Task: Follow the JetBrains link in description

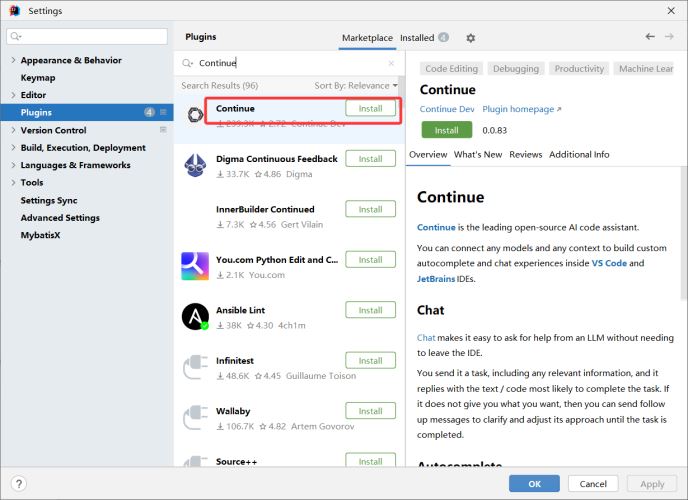Action: (436, 279)
